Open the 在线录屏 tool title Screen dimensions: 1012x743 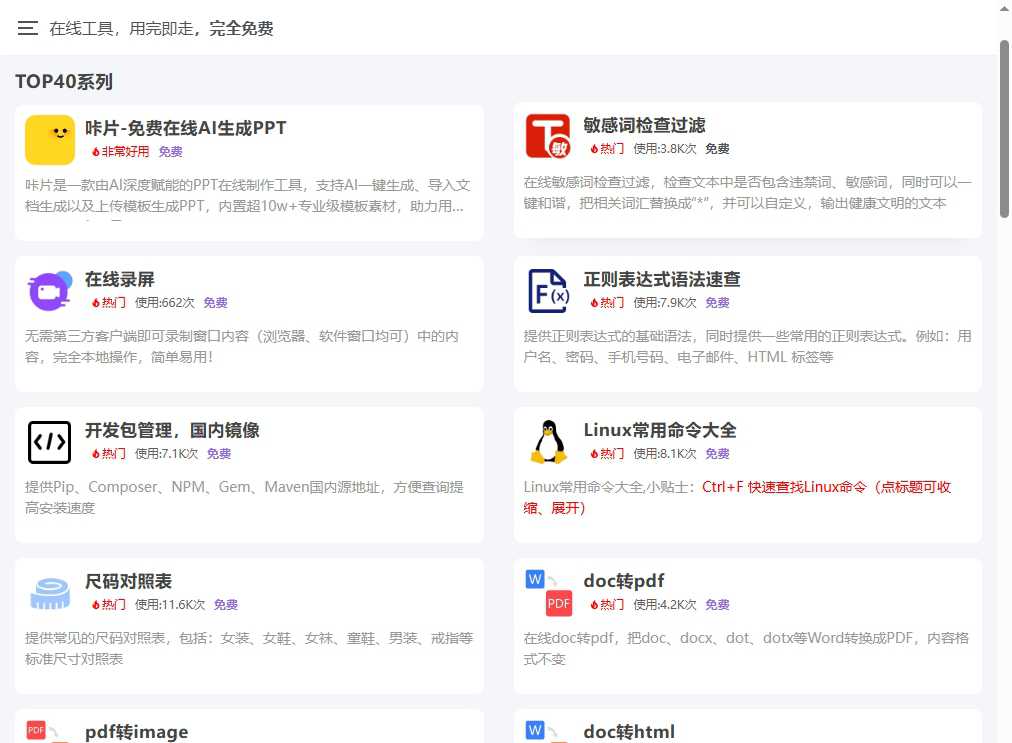tap(119, 279)
